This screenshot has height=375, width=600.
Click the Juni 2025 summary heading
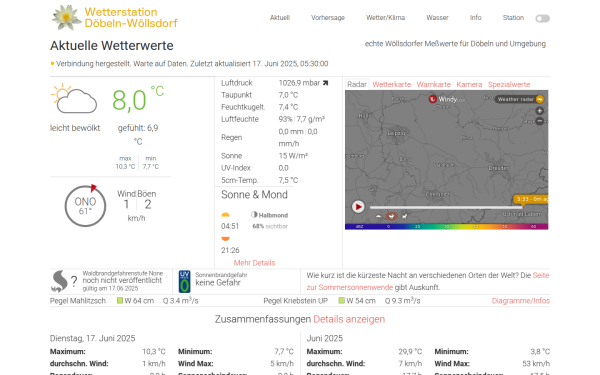[x=324, y=338]
